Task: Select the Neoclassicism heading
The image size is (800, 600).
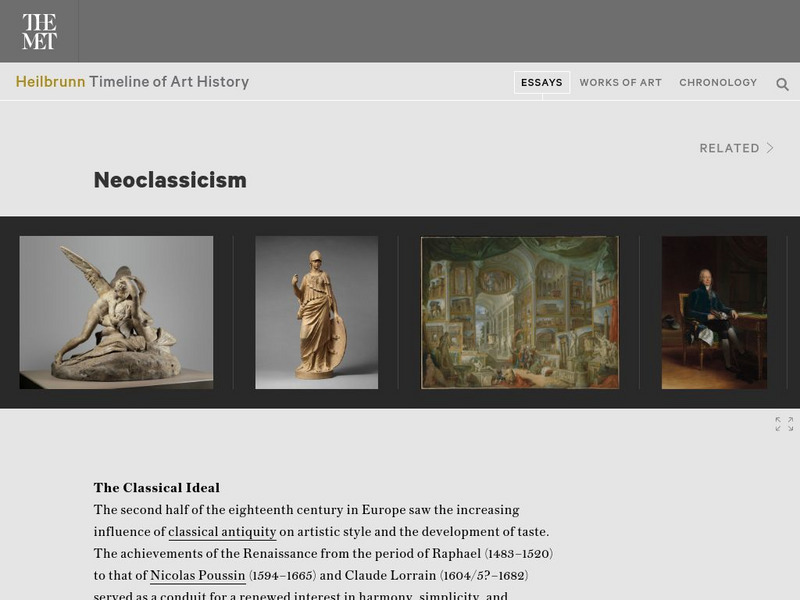Action: (x=170, y=180)
